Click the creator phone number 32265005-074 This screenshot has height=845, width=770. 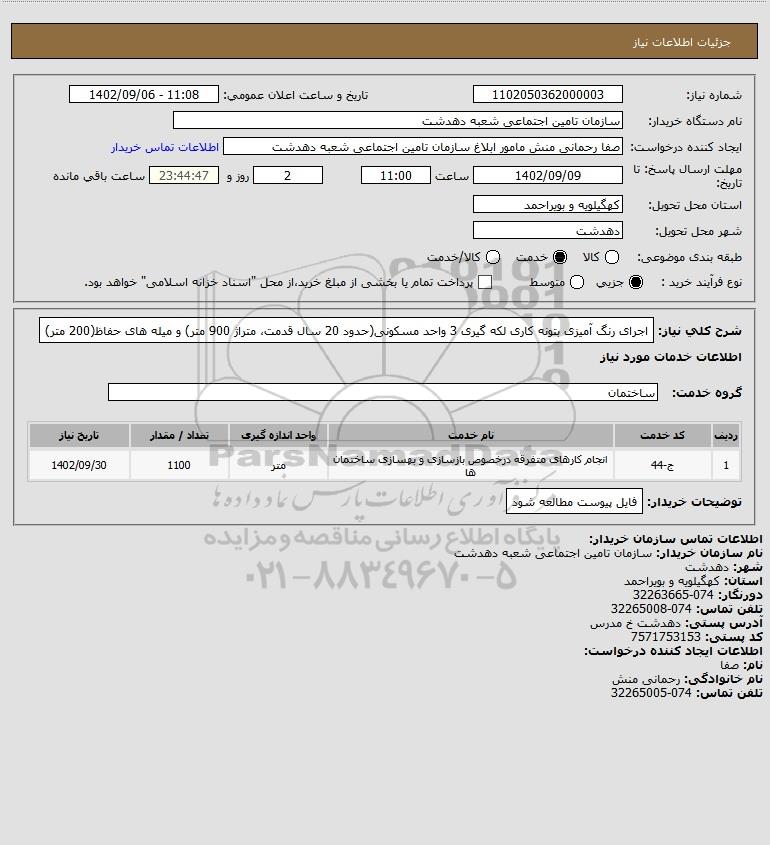click(x=651, y=693)
